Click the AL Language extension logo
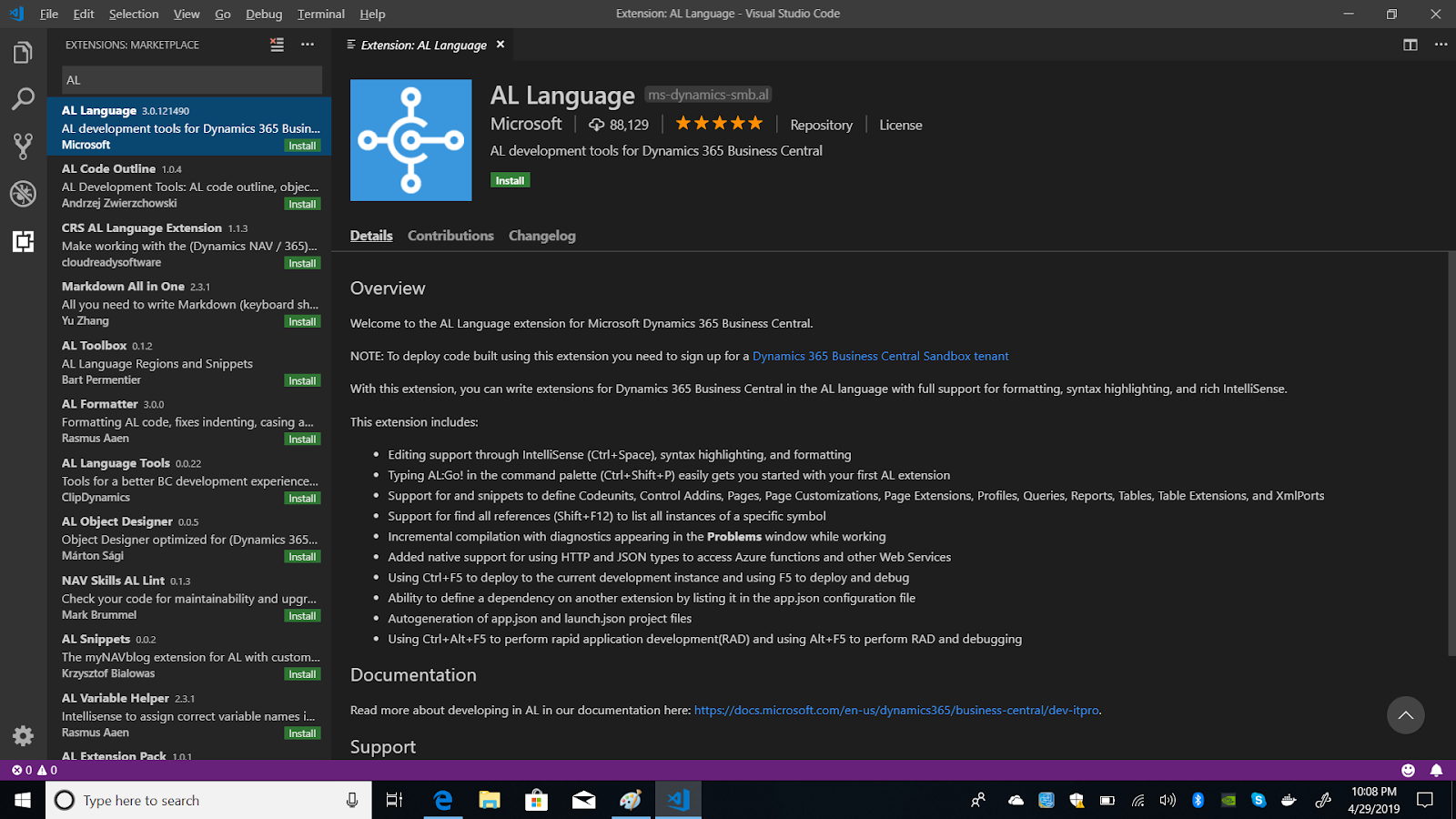The width and height of the screenshot is (1456, 819). (x=411, y=140)
